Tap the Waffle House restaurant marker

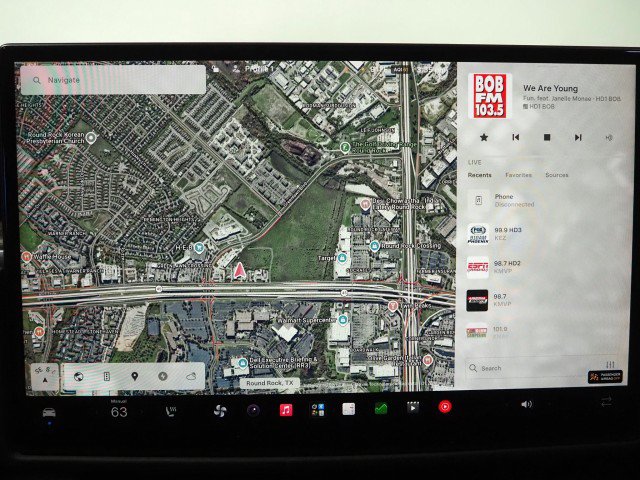27,257
